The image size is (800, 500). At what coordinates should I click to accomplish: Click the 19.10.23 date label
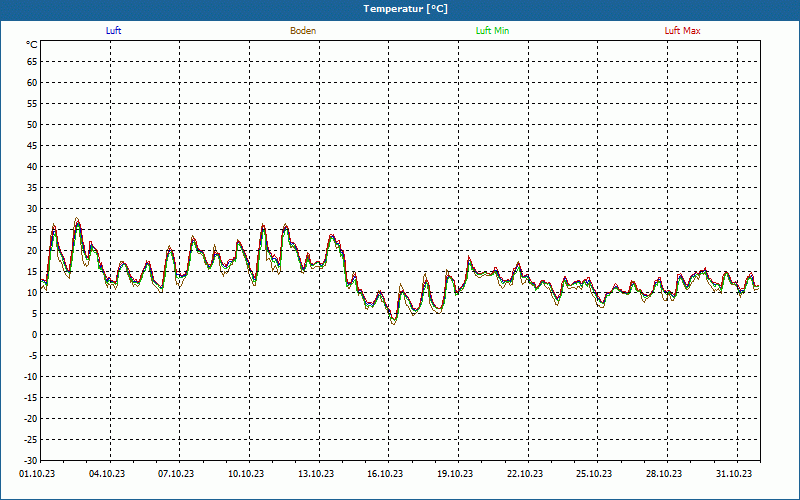tap(455, 474)
